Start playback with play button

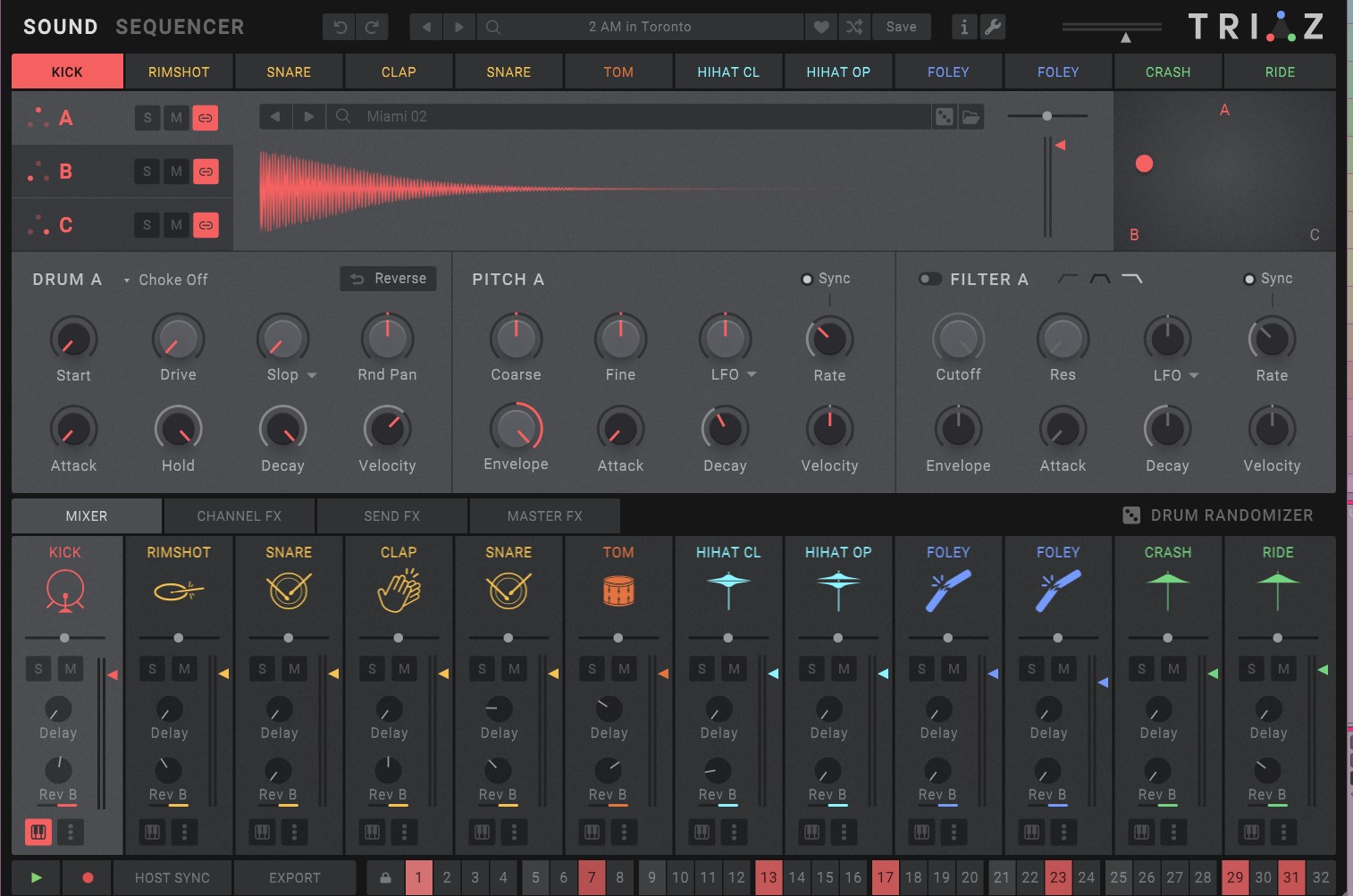point(36,878)
